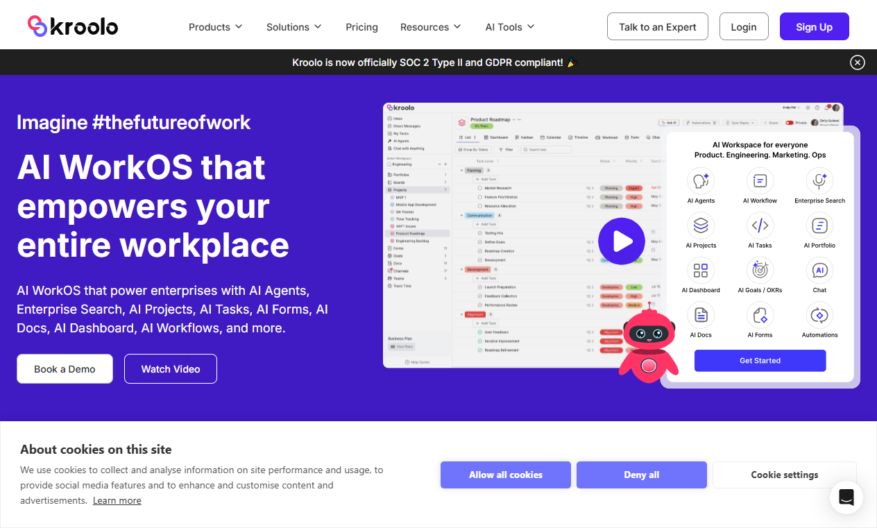Dismiss the SOC 2 compliance banner

857,63
